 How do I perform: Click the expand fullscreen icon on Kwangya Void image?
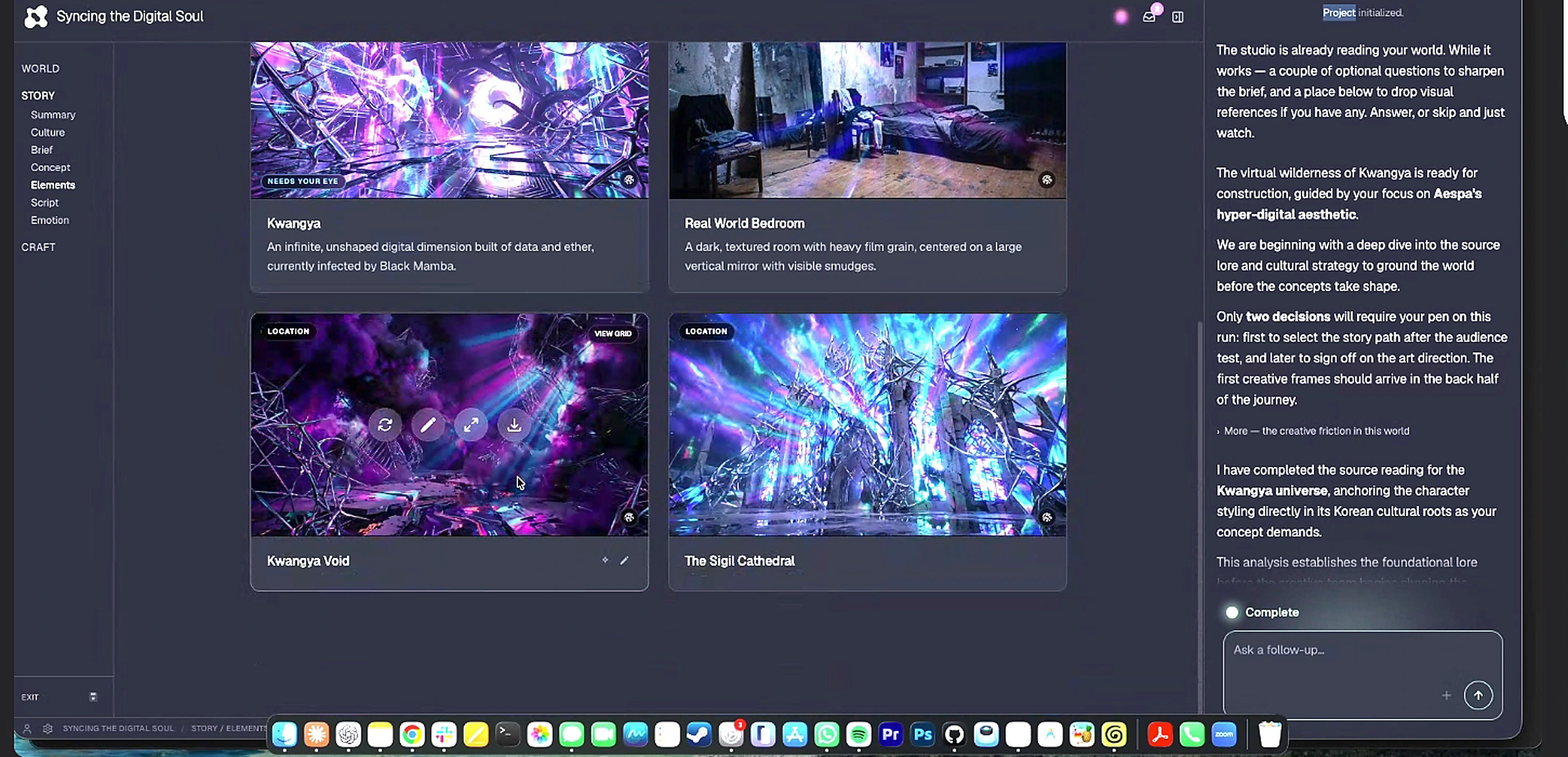[x=471, y=425]
